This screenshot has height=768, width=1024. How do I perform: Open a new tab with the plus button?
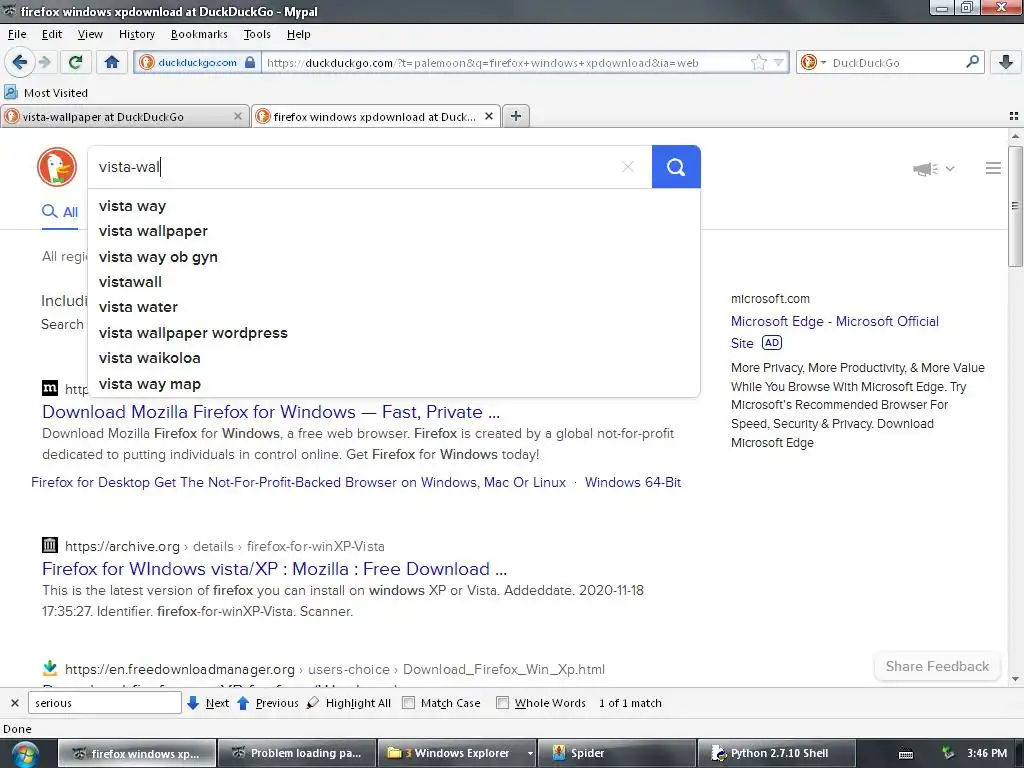coord(516,116)
